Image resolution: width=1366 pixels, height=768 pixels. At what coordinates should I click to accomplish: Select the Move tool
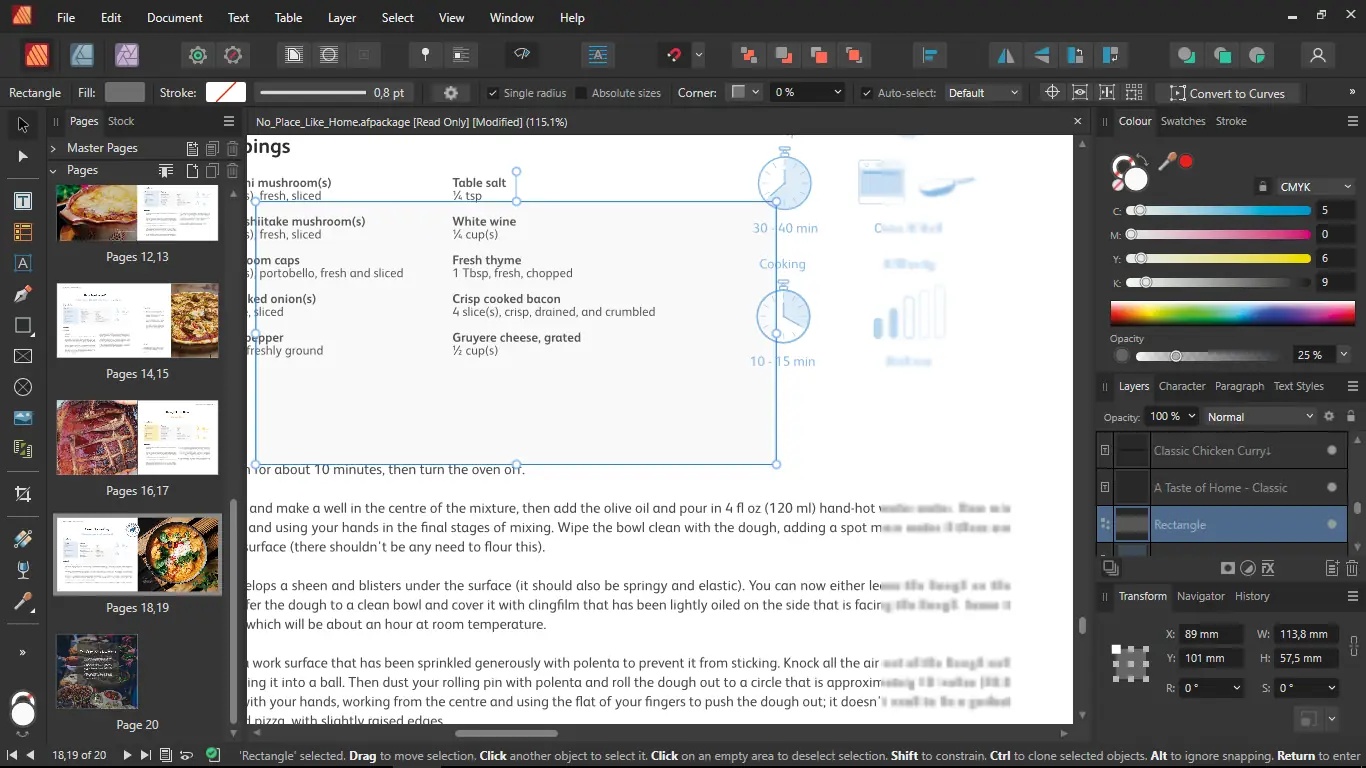[22, 124]
